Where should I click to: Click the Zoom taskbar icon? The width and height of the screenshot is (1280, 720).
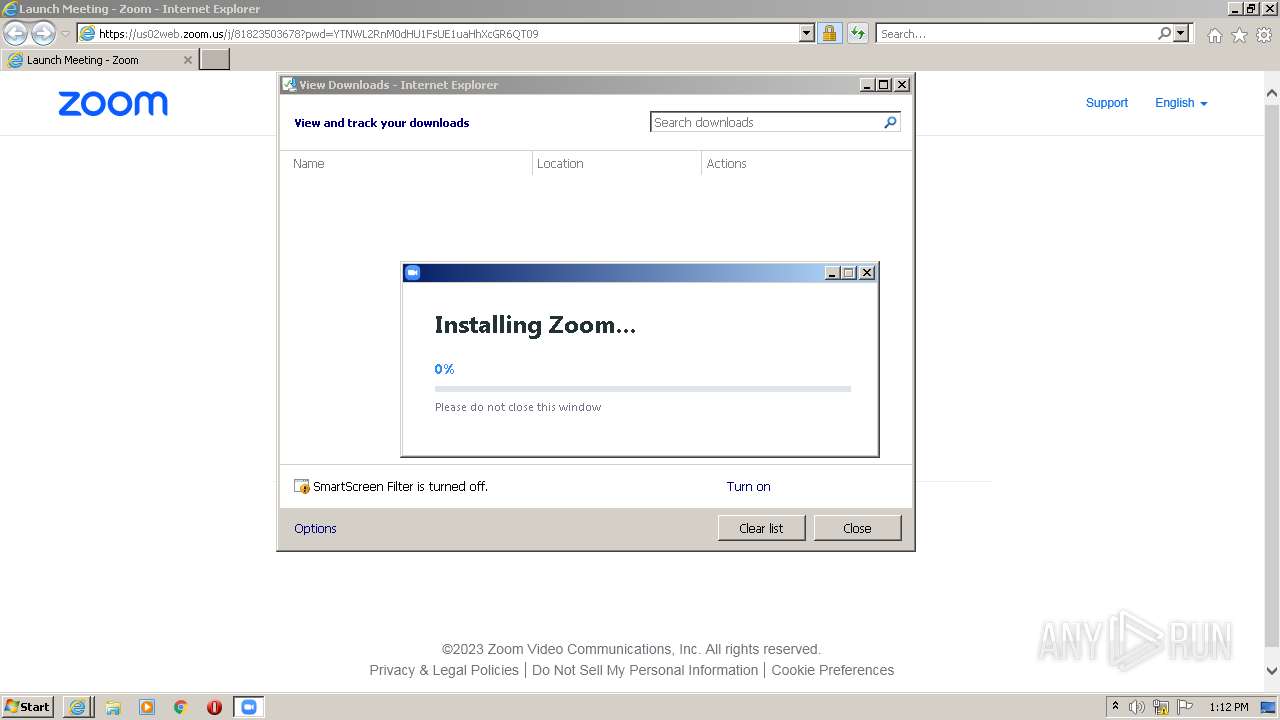pyautogui.click(x=248, y=707)
